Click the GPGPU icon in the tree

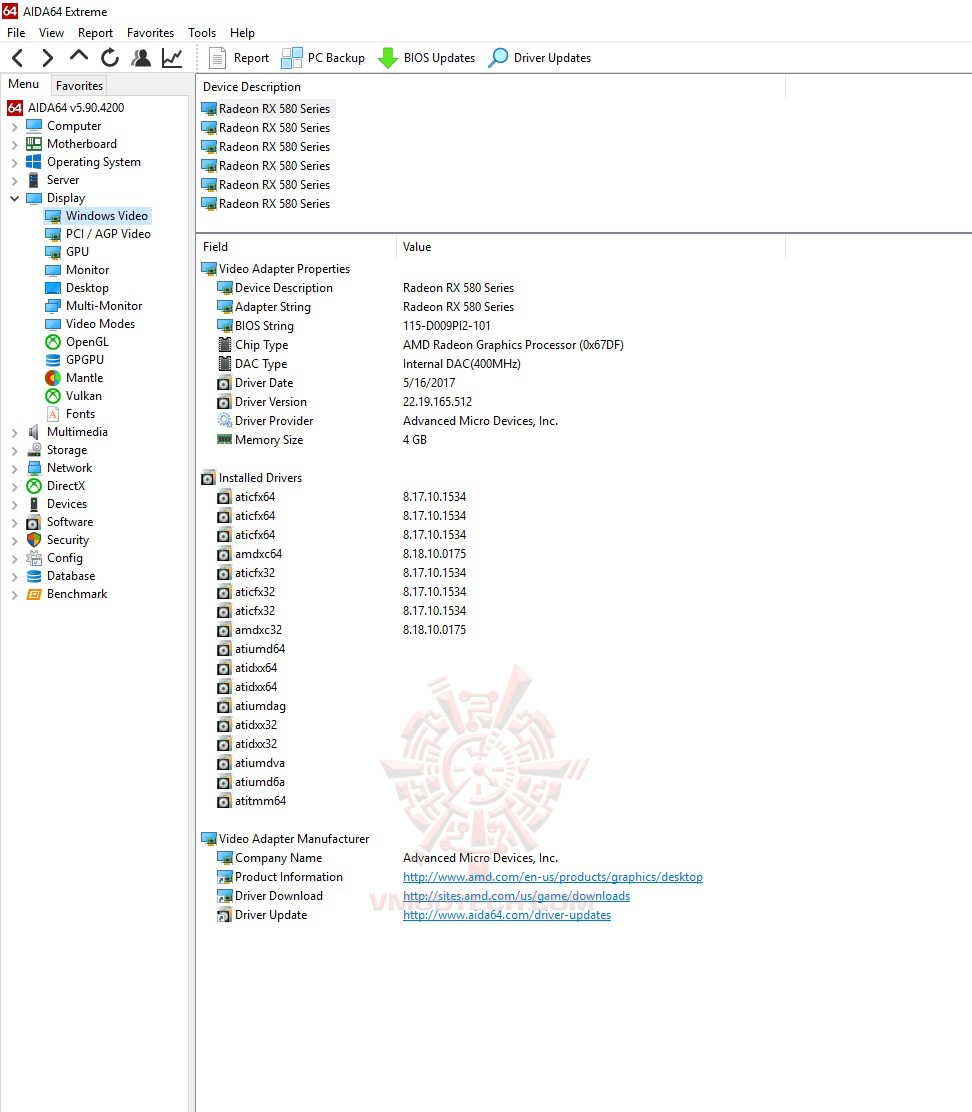(53, 360)
